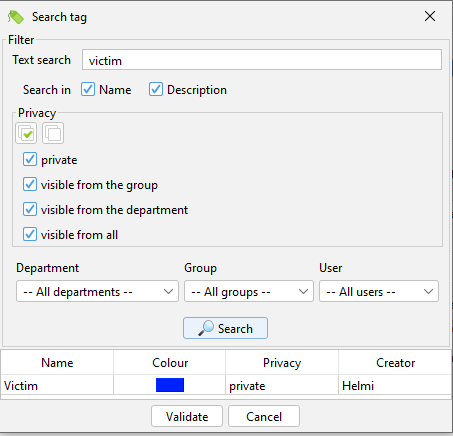Dismiss dialog using Cancel button
The image size is (453, 436).
point(264,416)
